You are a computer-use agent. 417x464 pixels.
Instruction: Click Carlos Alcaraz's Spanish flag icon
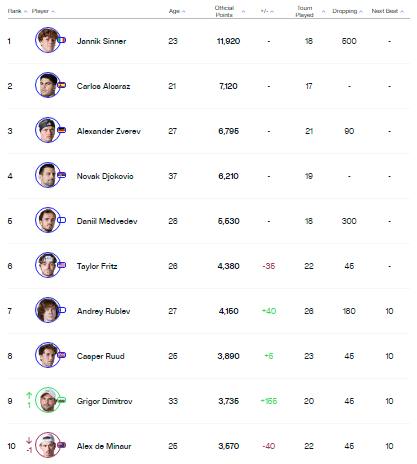click(x=62, y=85)
